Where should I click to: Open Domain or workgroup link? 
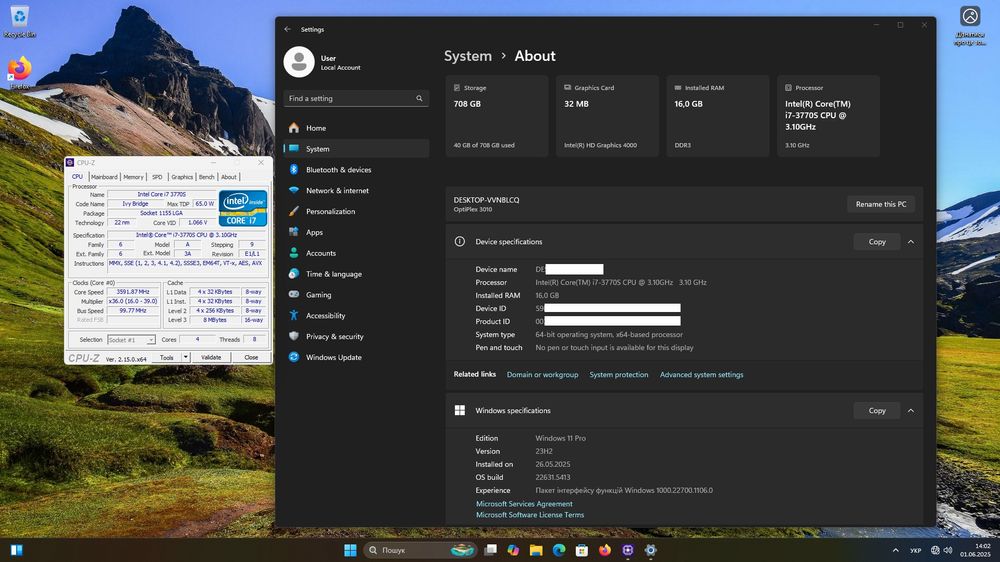pyautogui.click(x=542, y=375)
